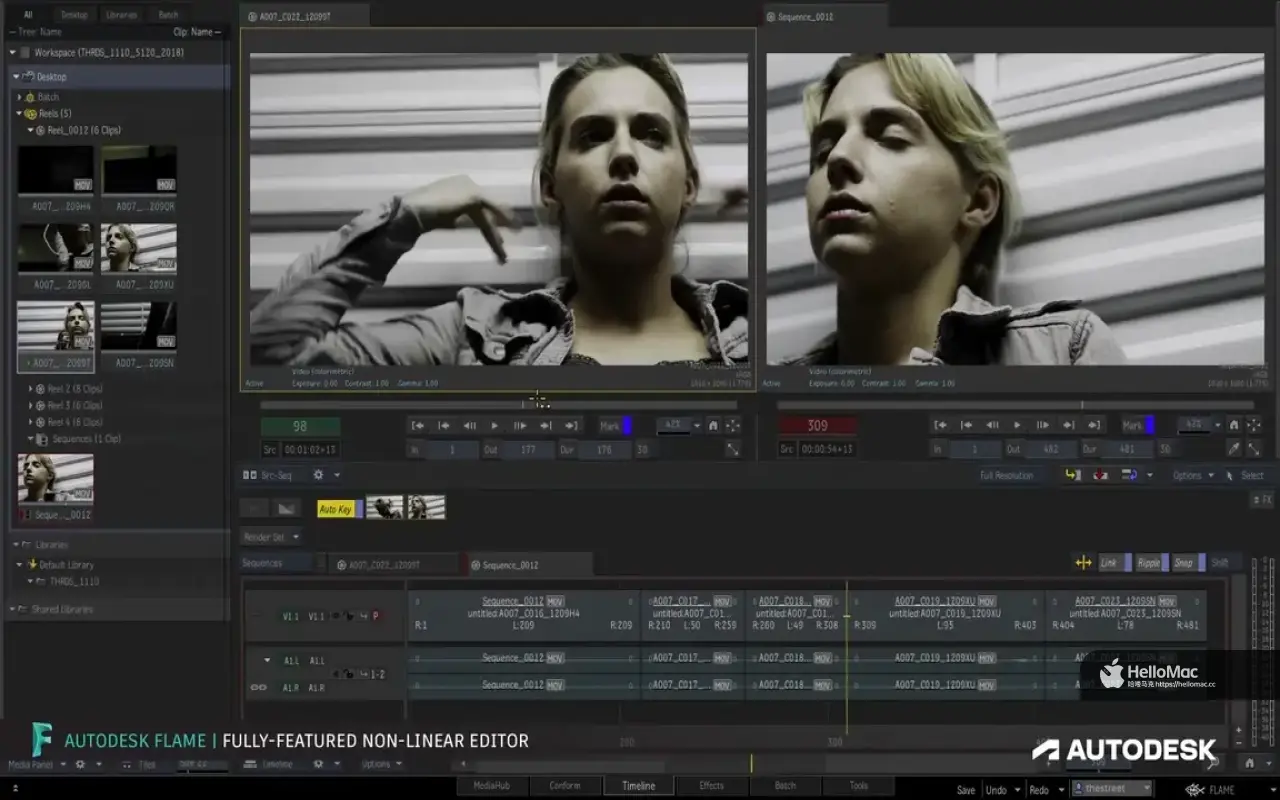Click the source viewer scrub bar
Image resolution: width=1280 pixels, height=800 pixels.
click(499, 405)
